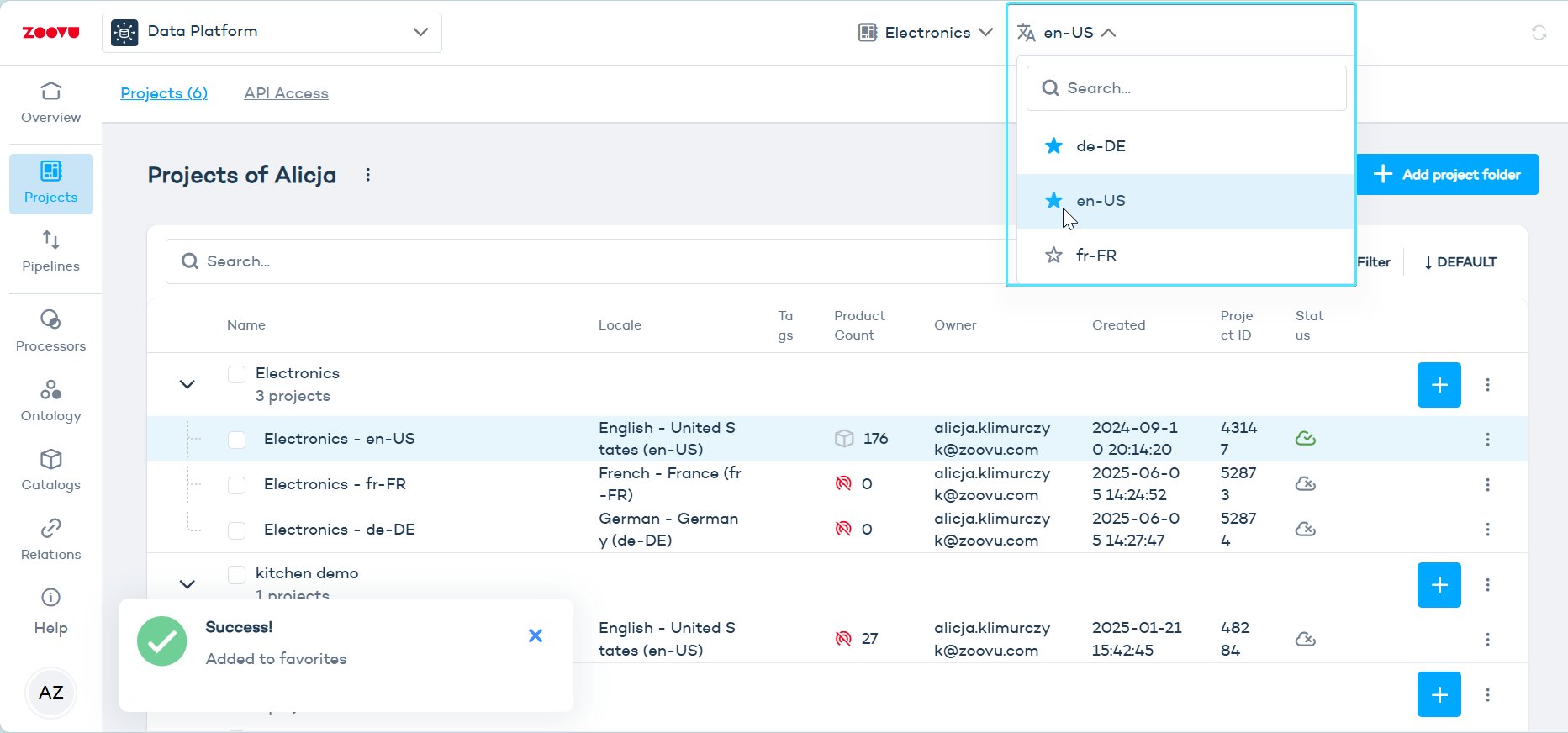Open the Relations section
The height and width of the screenshot is (733, 1568).
(x=50, y=540)
